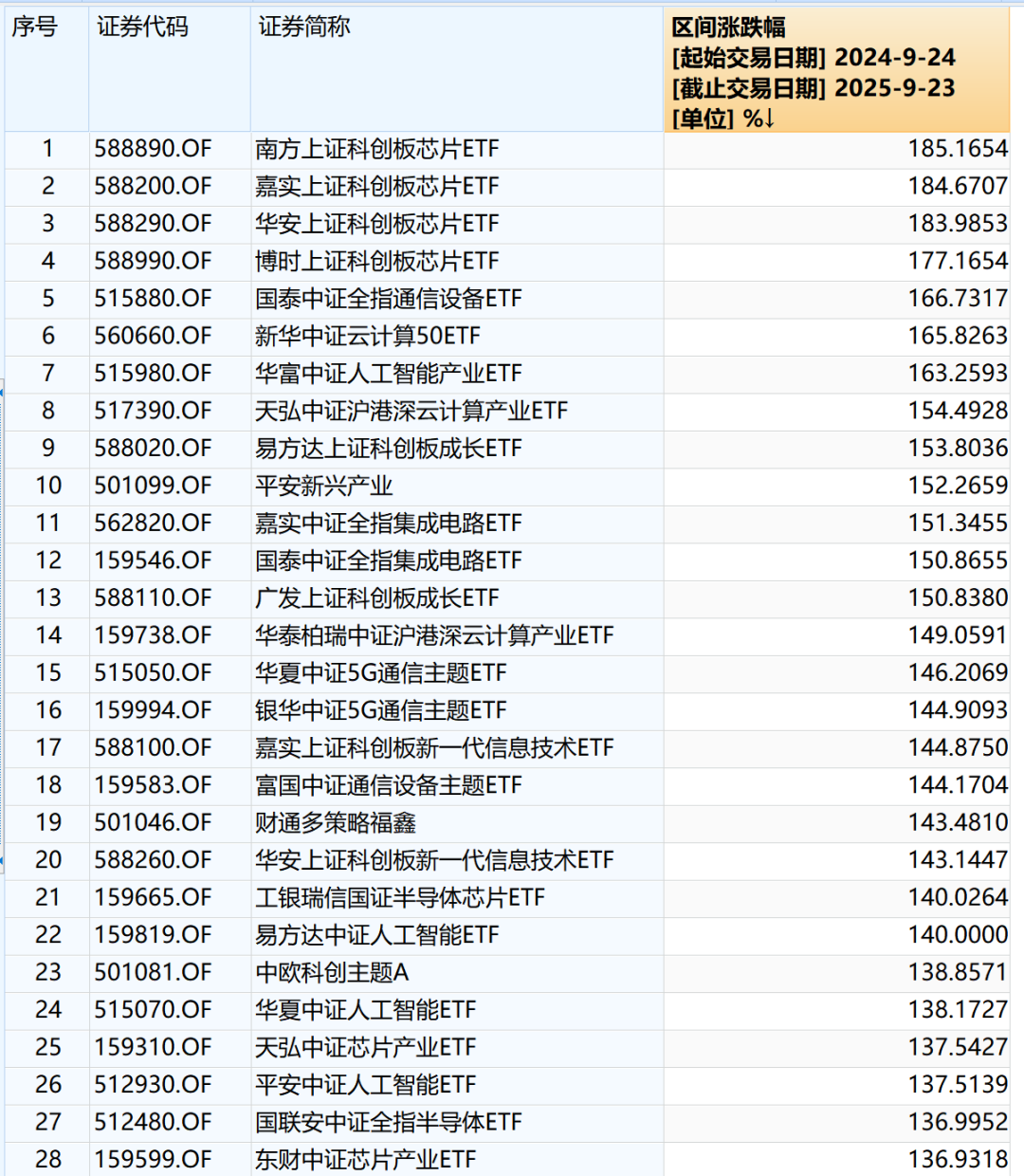Click value 163.2593

click(x=958, y=374)
